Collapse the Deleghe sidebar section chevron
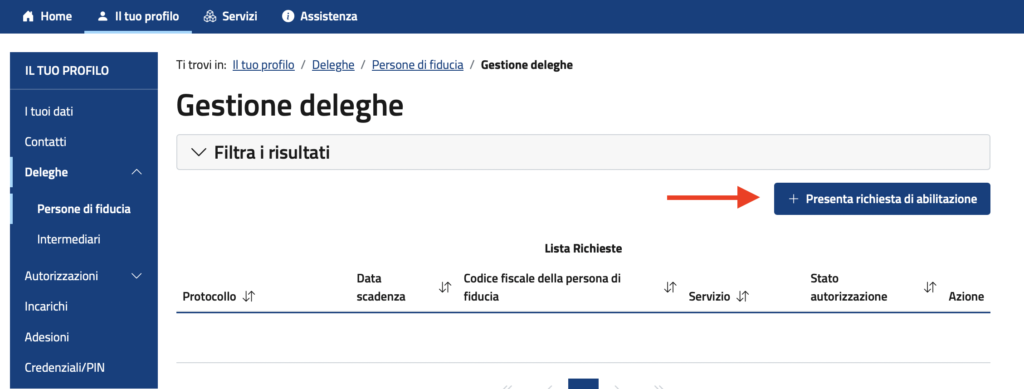Viewport: 1024px width, 389px height. tap(136, 172)
